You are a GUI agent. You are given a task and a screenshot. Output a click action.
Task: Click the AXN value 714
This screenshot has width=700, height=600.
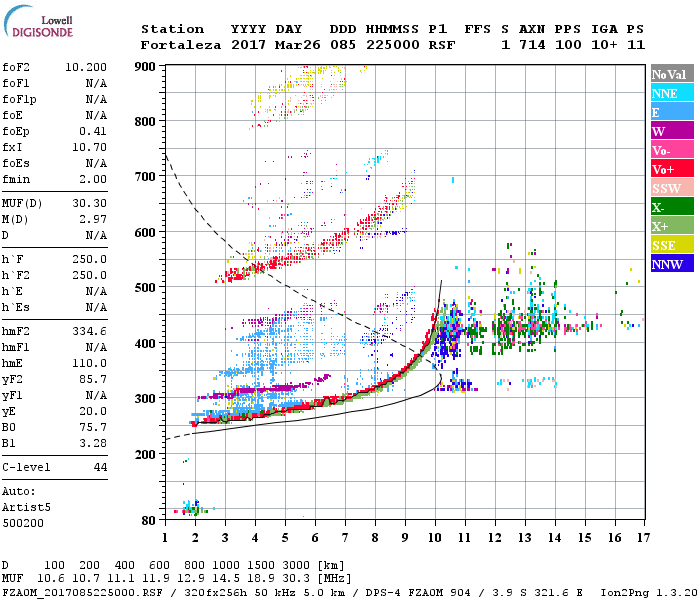pyautogui.click(x=532, y=45)
